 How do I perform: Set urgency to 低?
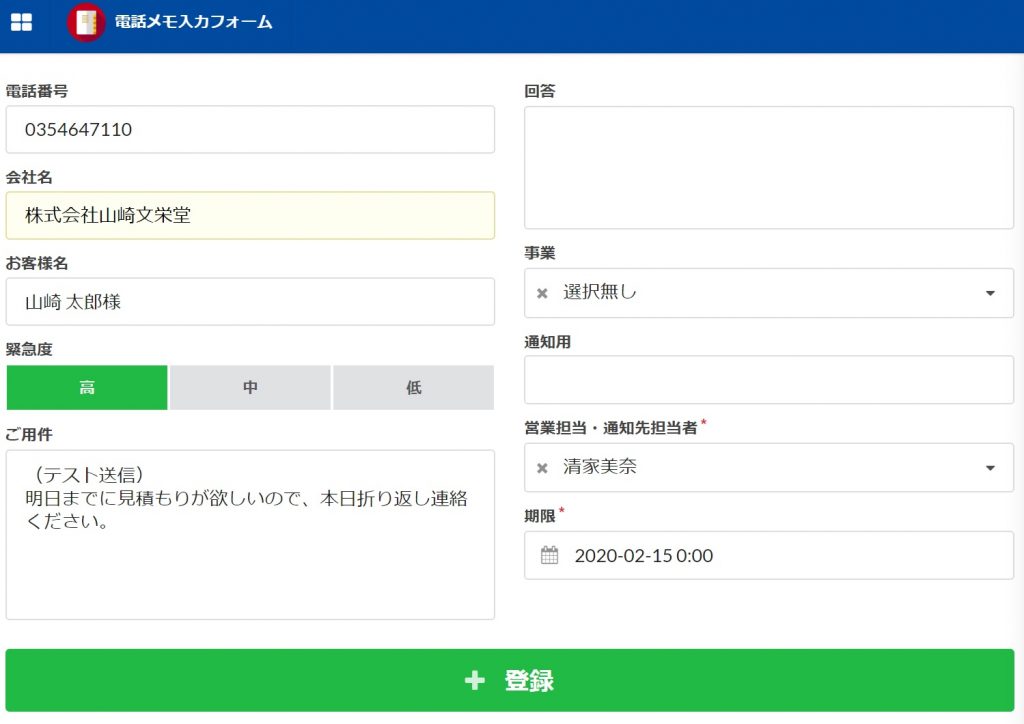click(x=413, y=388)
